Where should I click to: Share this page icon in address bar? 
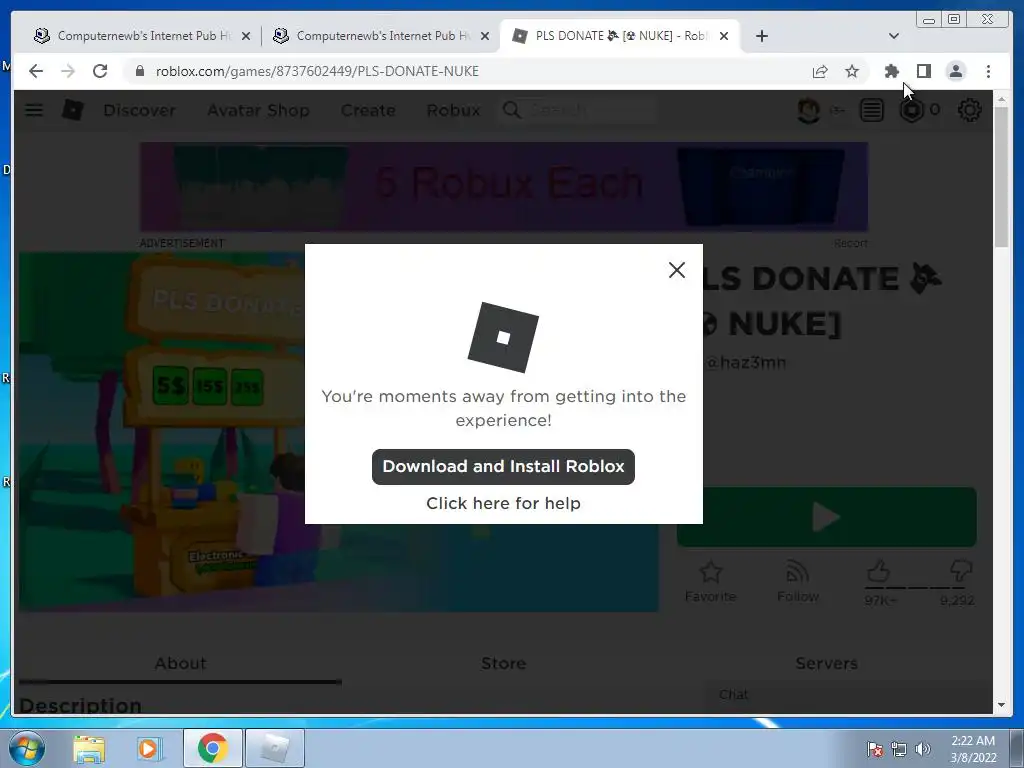point(820,71)
